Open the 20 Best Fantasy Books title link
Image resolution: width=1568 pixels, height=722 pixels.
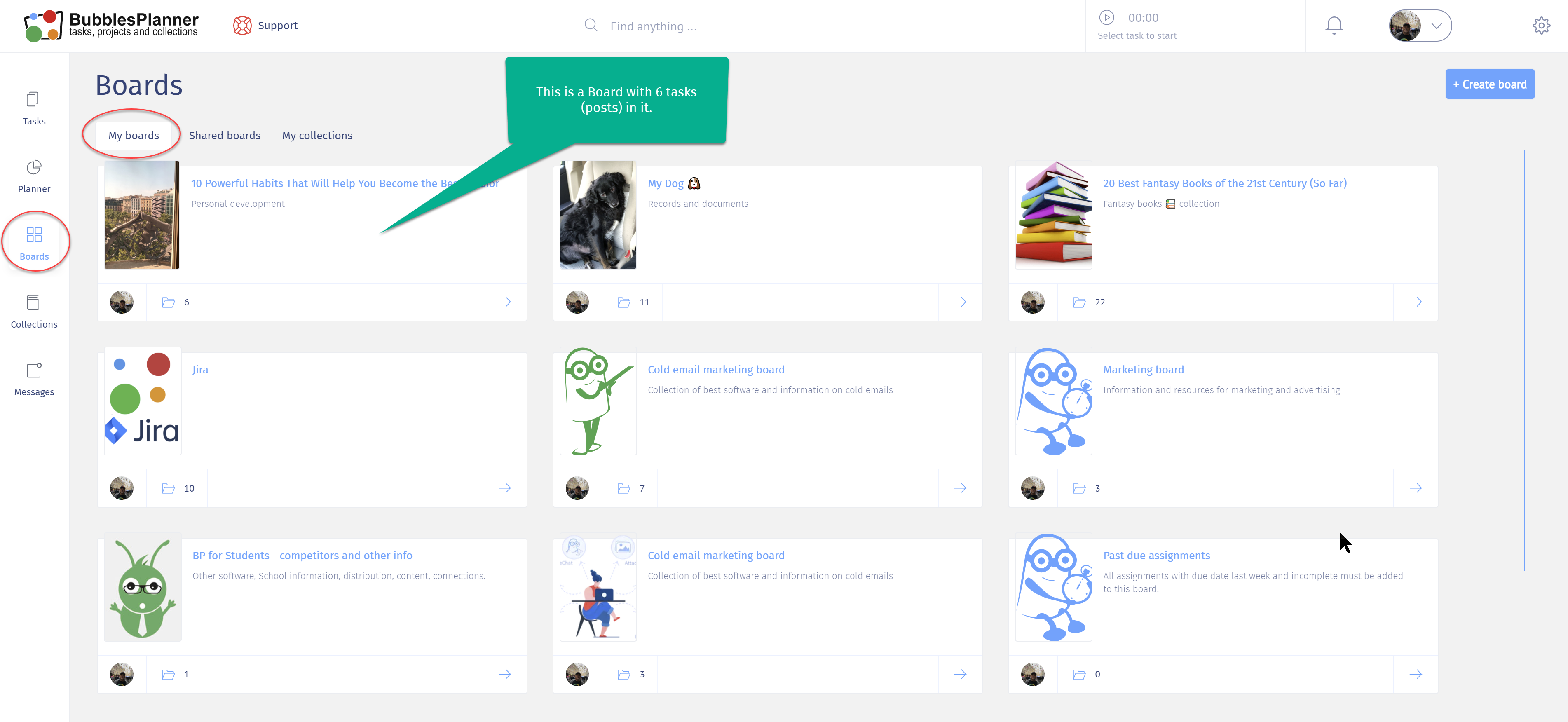1225,183
